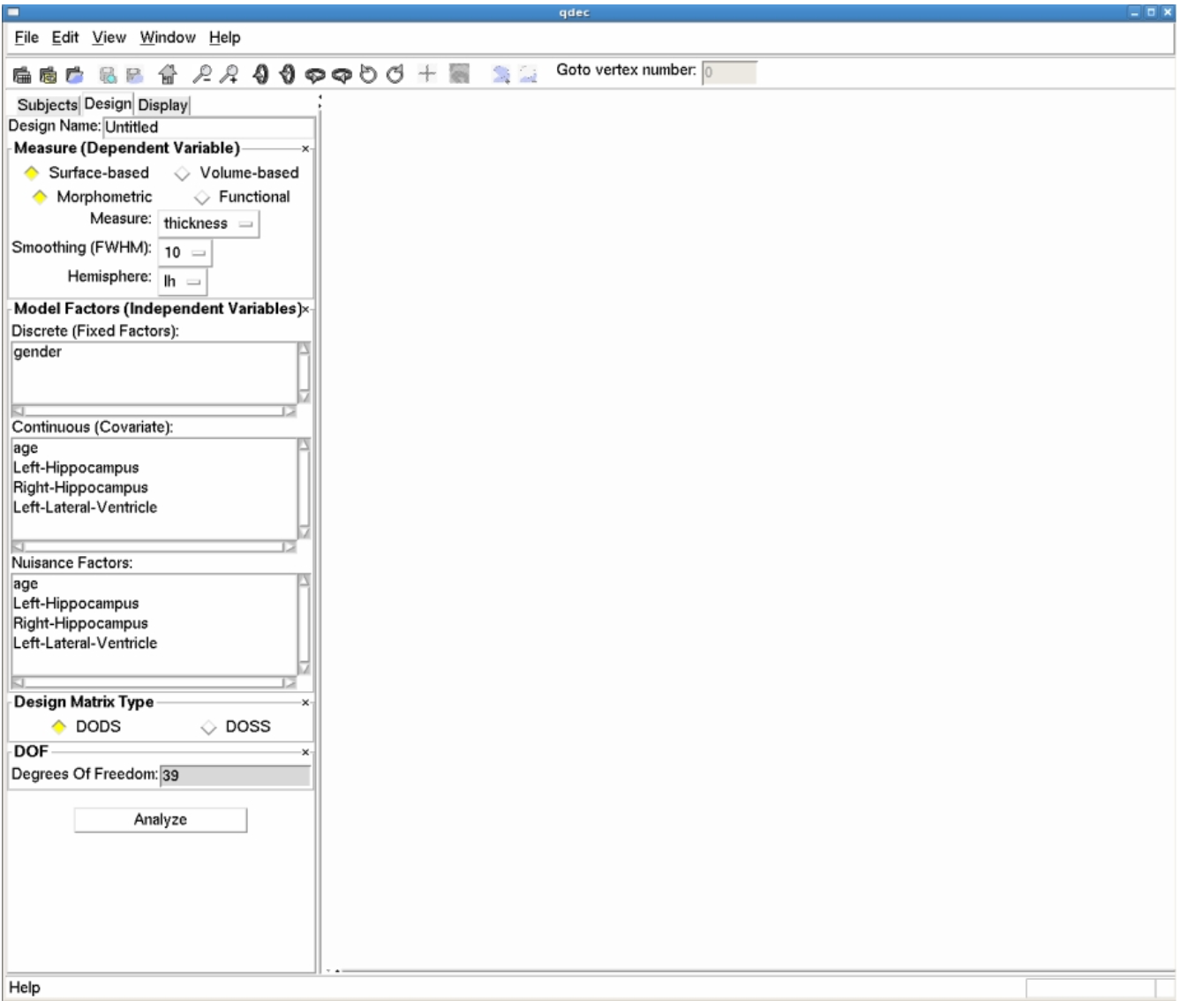Open the Window menu
The width and height of the screenshot is (1181, 1008).
(x=168, y=37)
